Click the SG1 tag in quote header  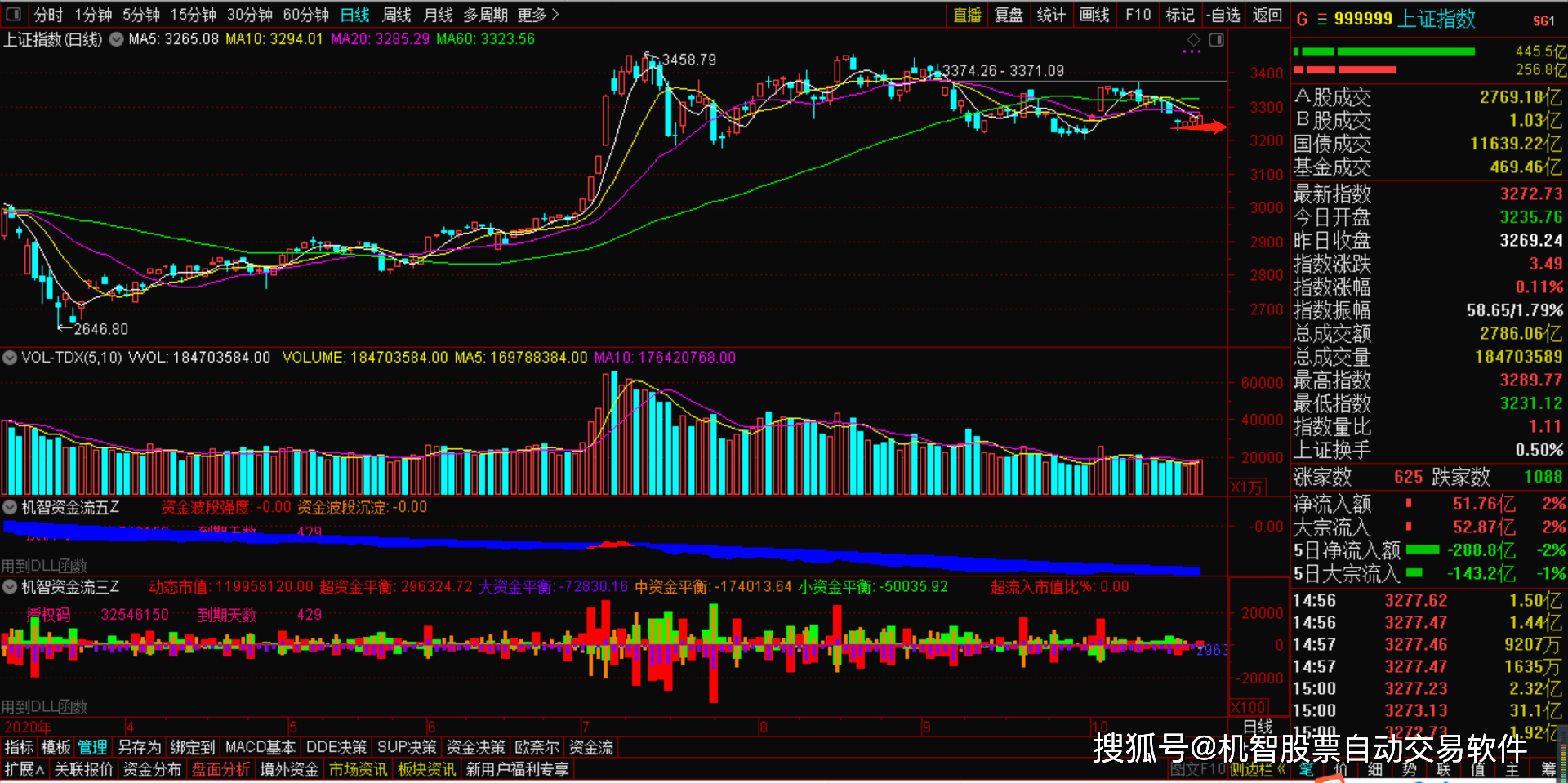1543,20
